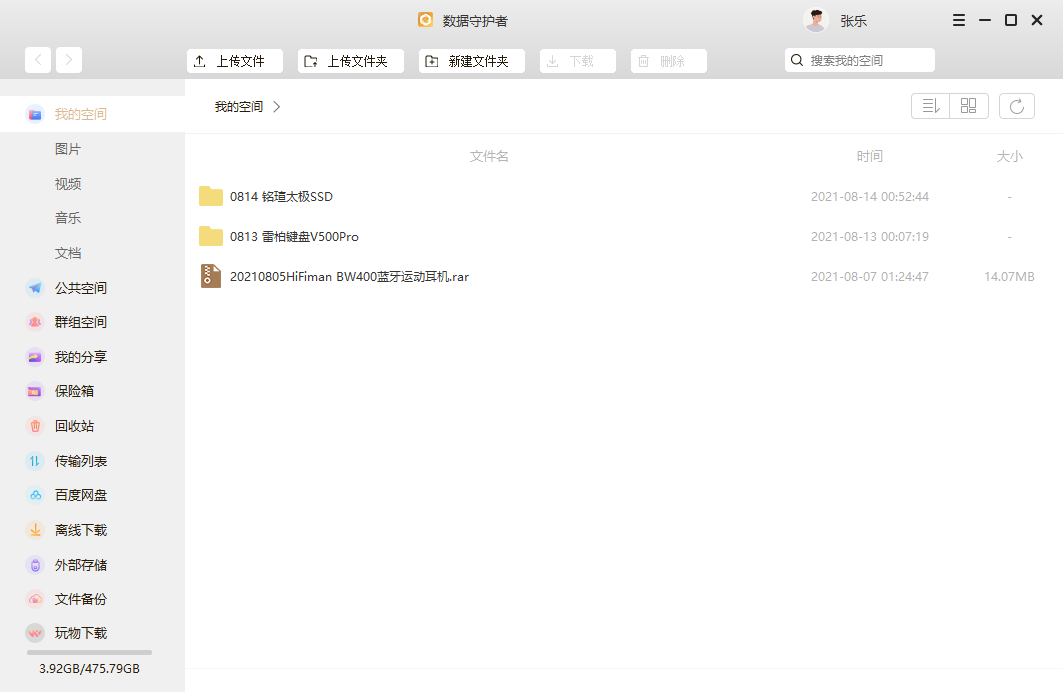Select the HiFiman BW400 rar file

[x=624, y=277]
